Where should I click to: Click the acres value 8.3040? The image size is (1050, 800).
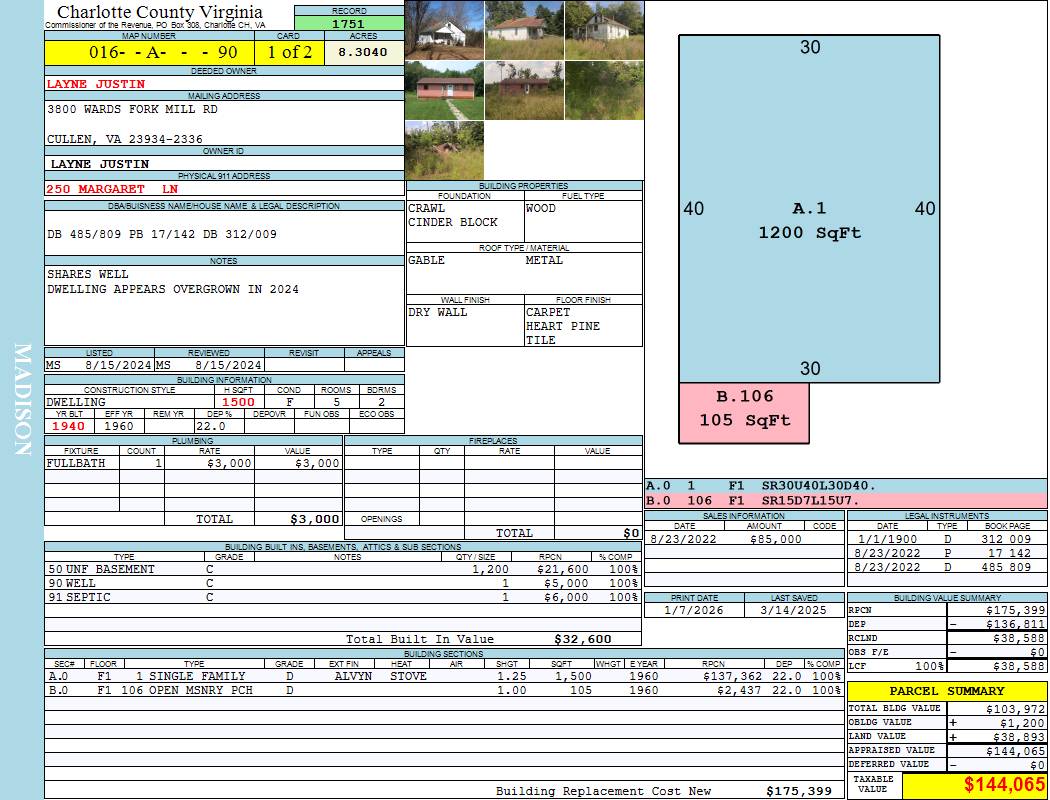[x=363, y=52]
